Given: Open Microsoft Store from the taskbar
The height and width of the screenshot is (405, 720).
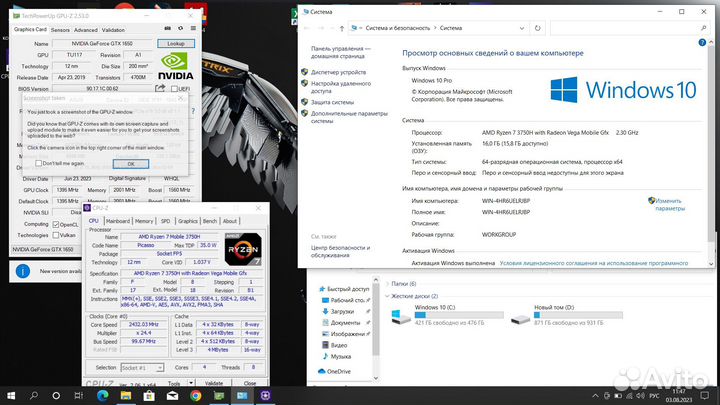Looking at the screenshot, I should 149,395.
